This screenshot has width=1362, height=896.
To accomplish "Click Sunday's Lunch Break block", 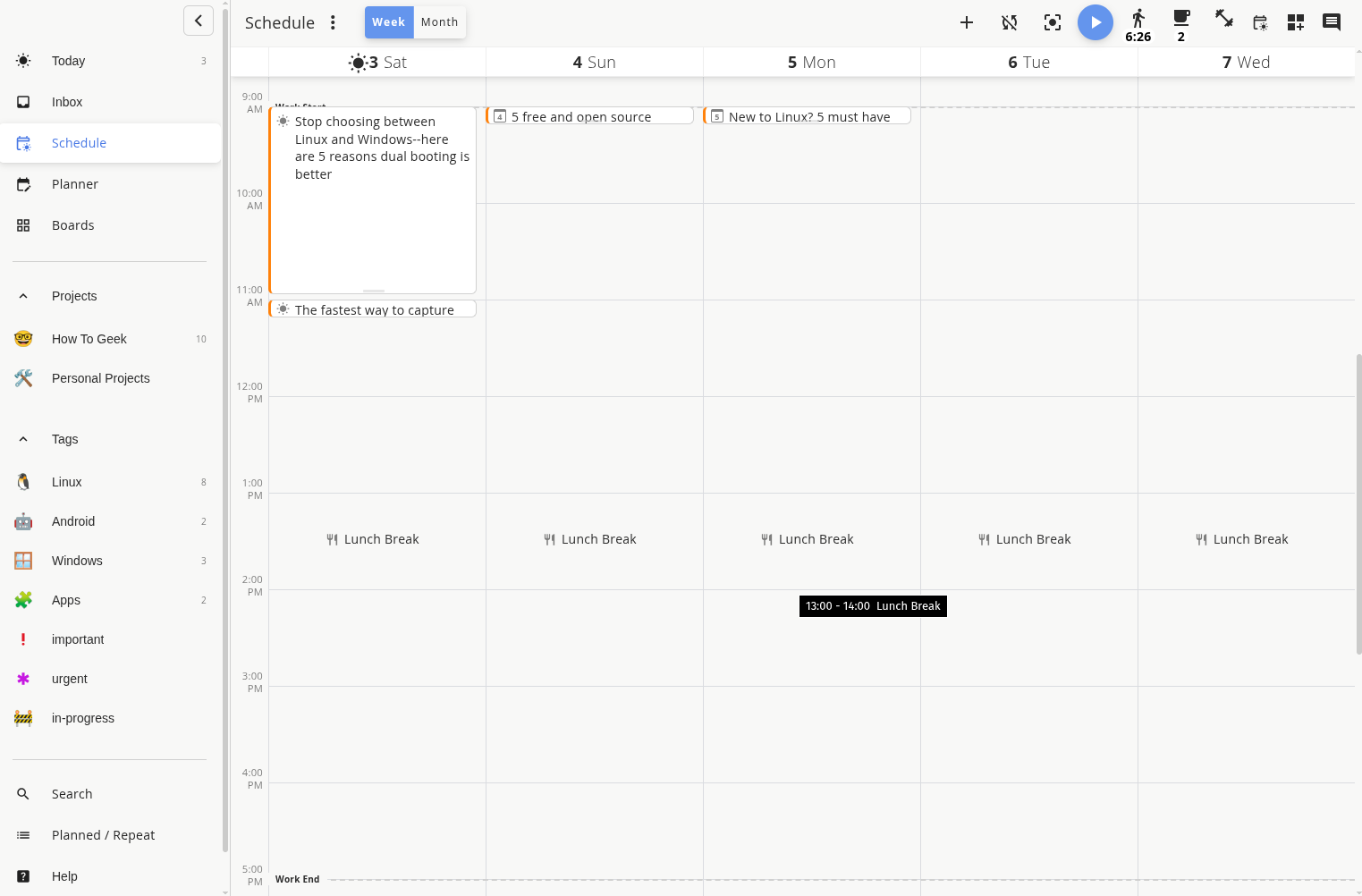I will [x=590, y=539].
